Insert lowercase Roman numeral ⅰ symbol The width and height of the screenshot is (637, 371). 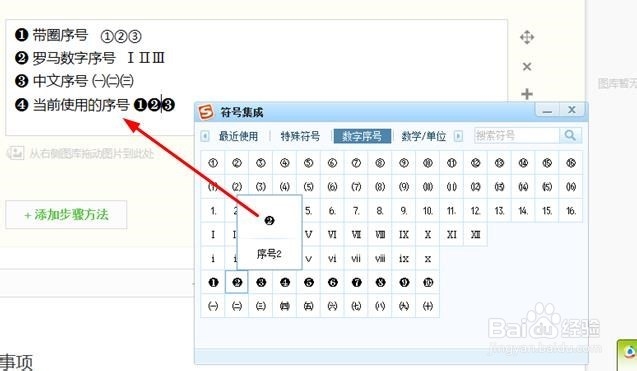tap(213, 258)
